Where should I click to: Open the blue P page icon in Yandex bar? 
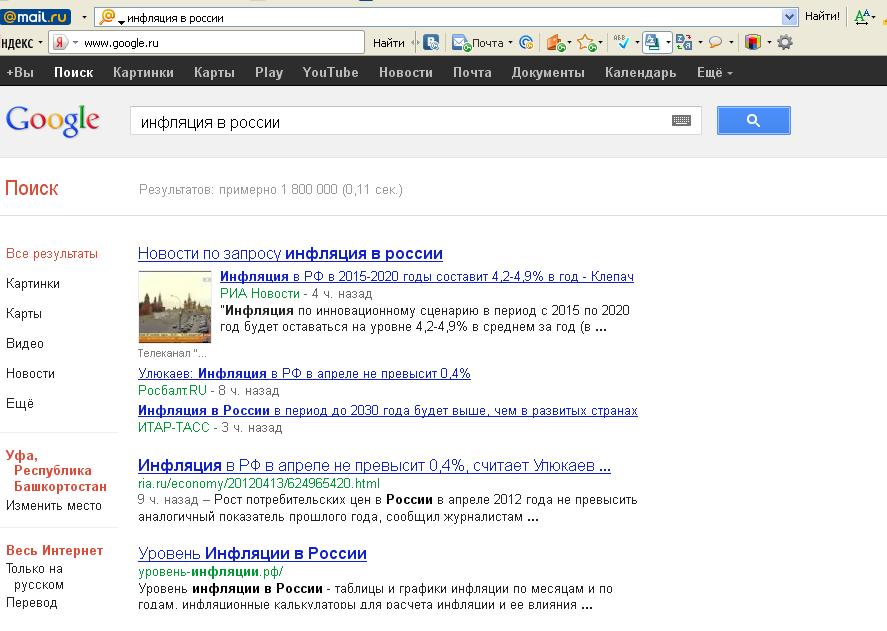(x=432, y=42)
